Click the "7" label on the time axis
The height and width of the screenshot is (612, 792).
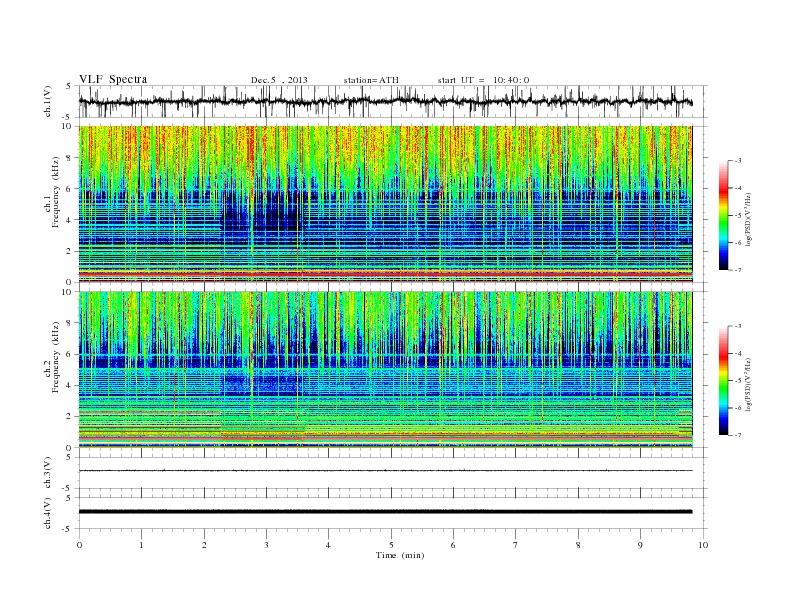(516, 545)
